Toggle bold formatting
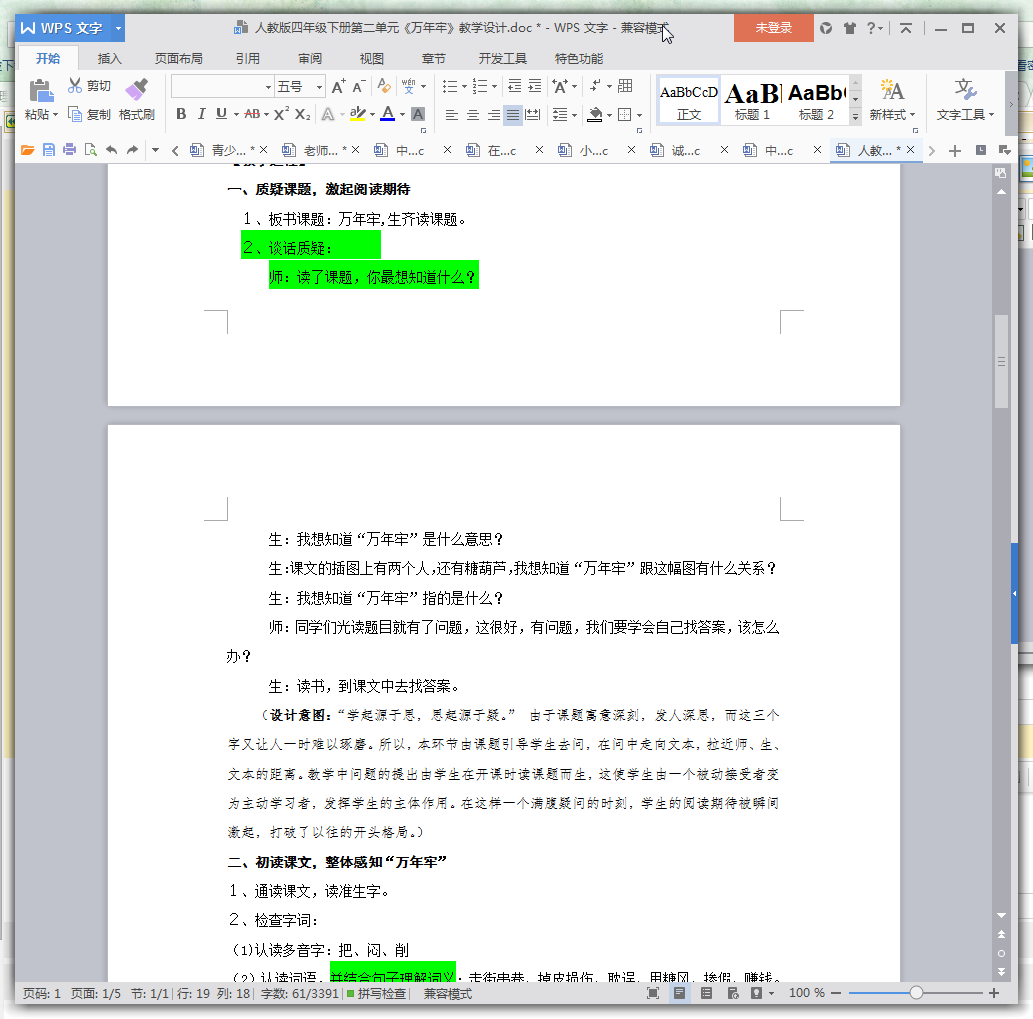The height and width of the screenshot is (1019, 1033). point(181,114)
